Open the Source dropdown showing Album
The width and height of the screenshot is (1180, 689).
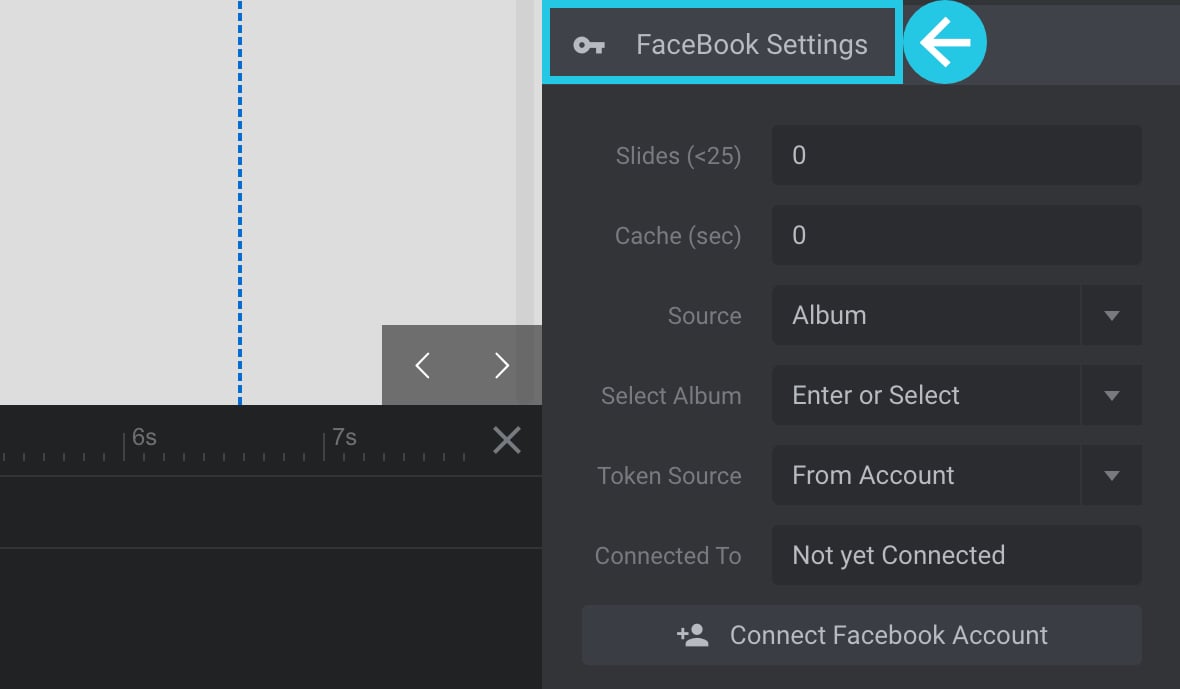tap(956, 315)
